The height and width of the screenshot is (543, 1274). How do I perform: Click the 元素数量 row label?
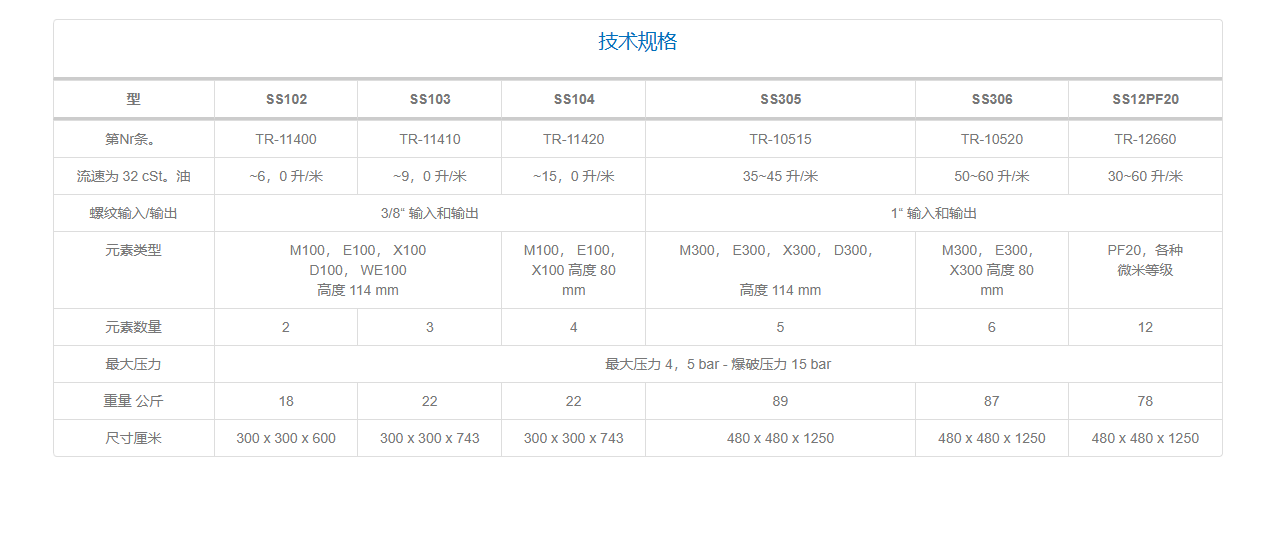pos(134,327)
